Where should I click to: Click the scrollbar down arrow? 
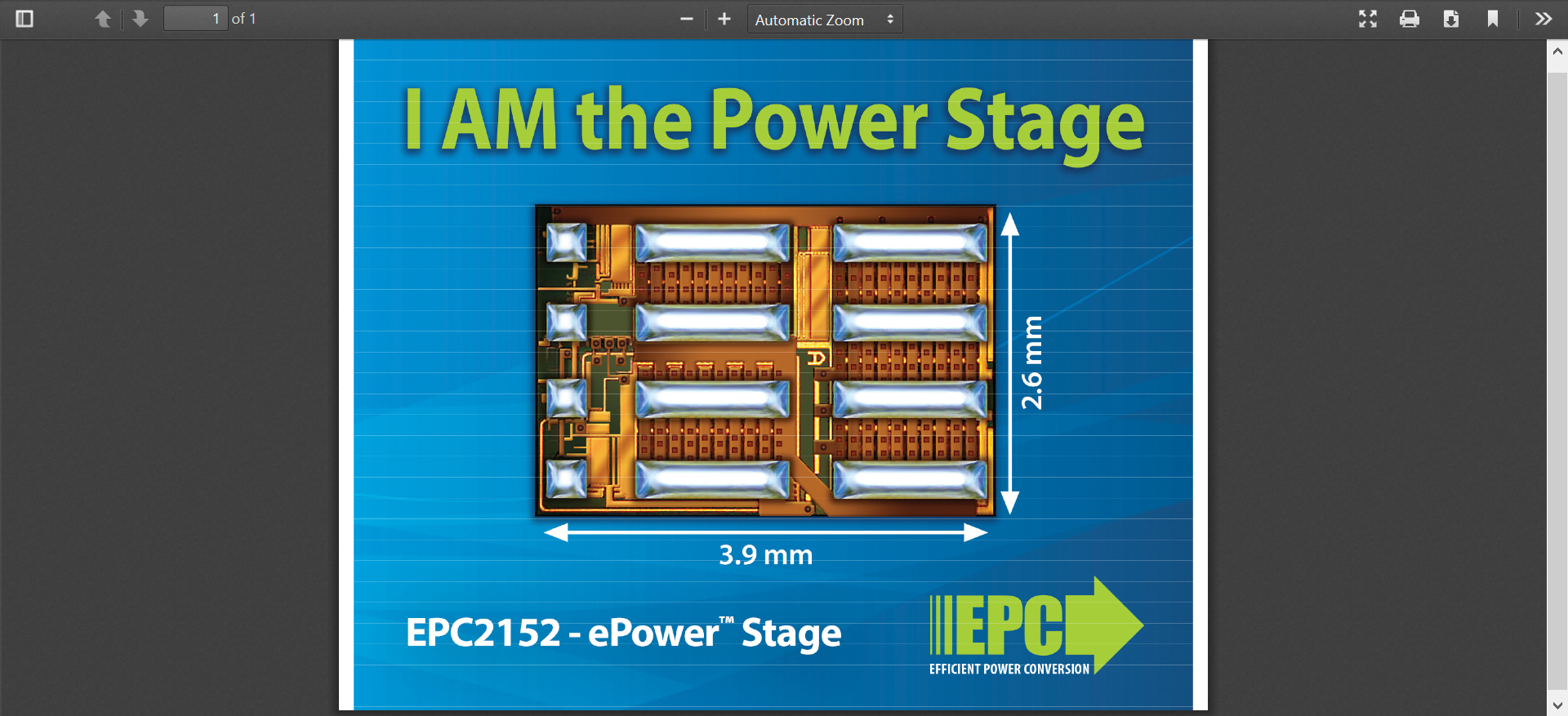[x=1557, y=705]
